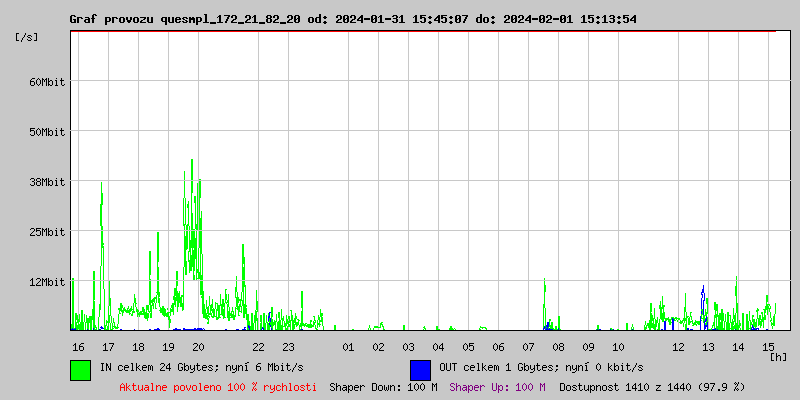Select hour 23 on the time axis

point(288,347)
